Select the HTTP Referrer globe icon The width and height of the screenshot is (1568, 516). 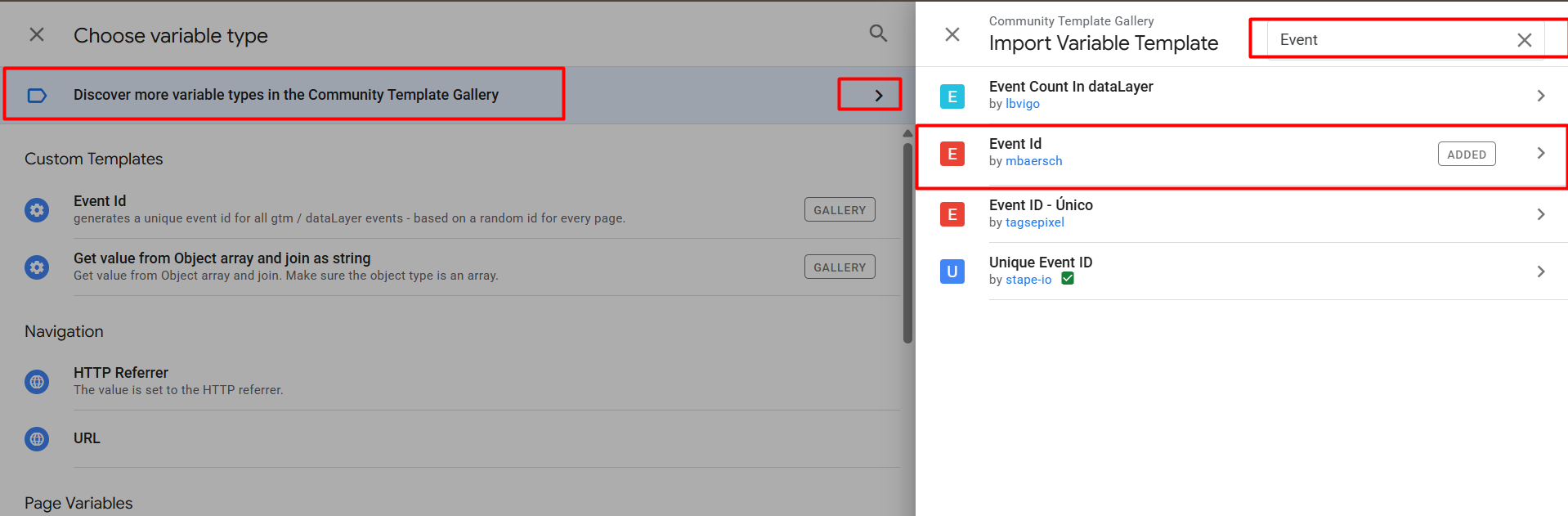[x=37, y=382]
